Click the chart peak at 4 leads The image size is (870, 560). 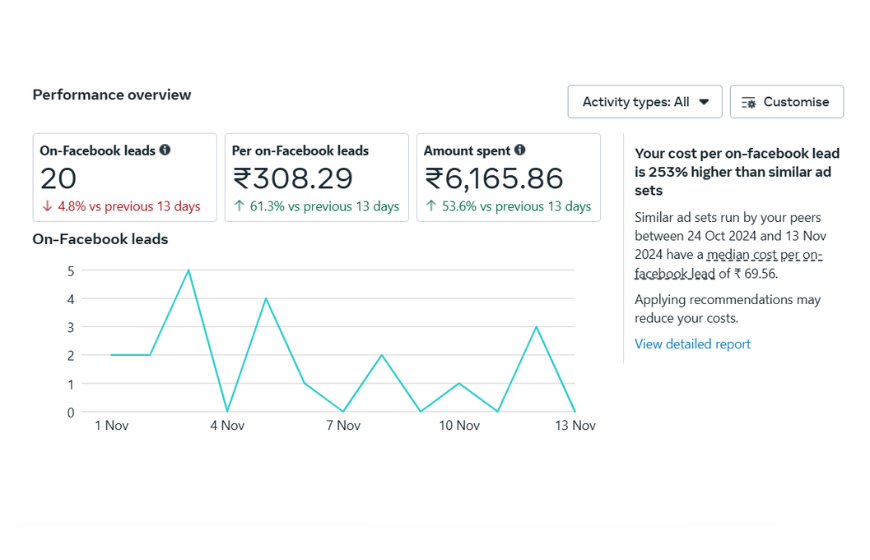[x=266, y=298]
